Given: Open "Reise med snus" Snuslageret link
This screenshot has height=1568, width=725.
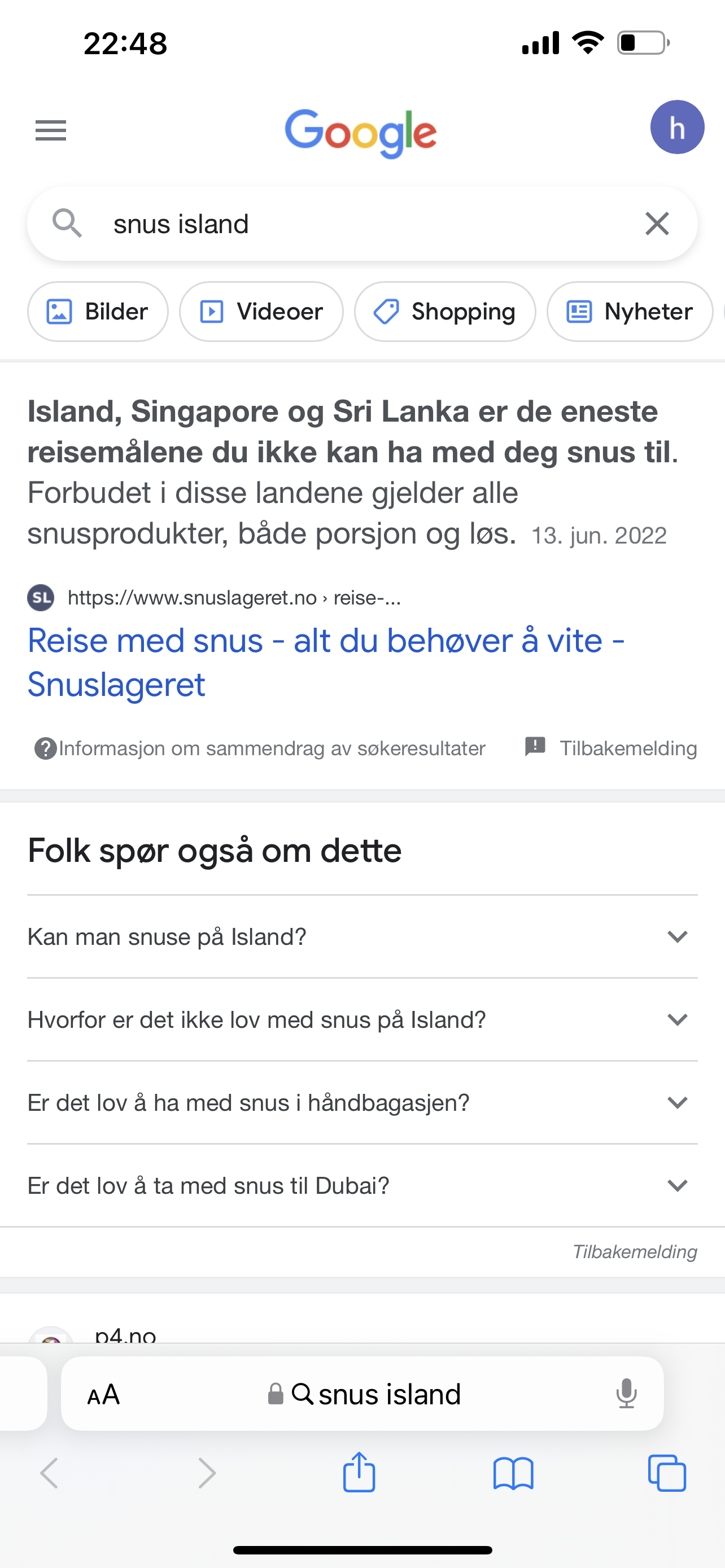Looking at the screenshot, I should click(326, 662).
